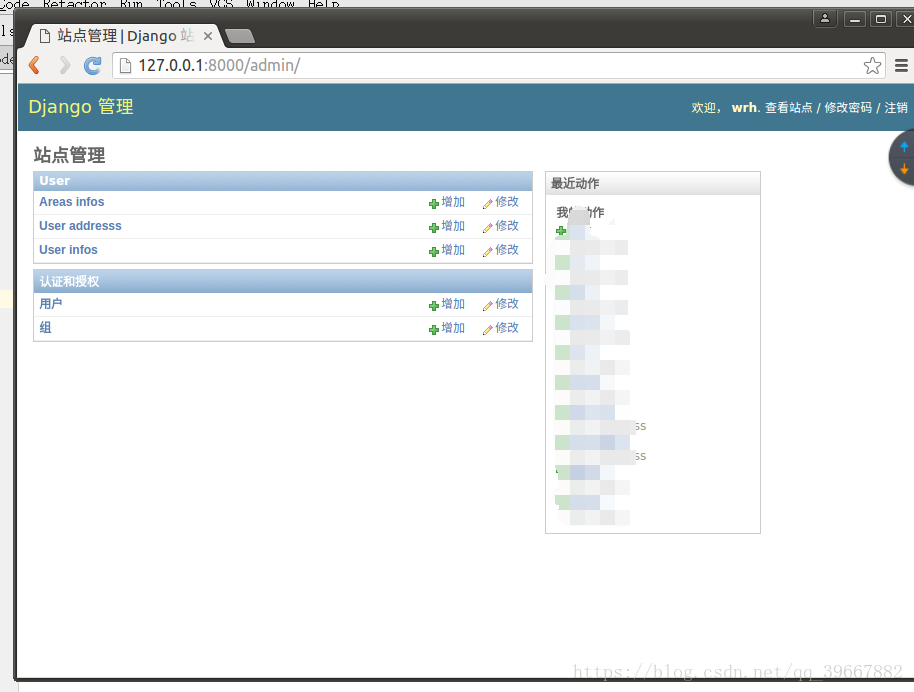Image resolution: width=914 pixels, height=692 pixels.
Task: Open the 认证和授权 section header
Action: coord(69,282)
